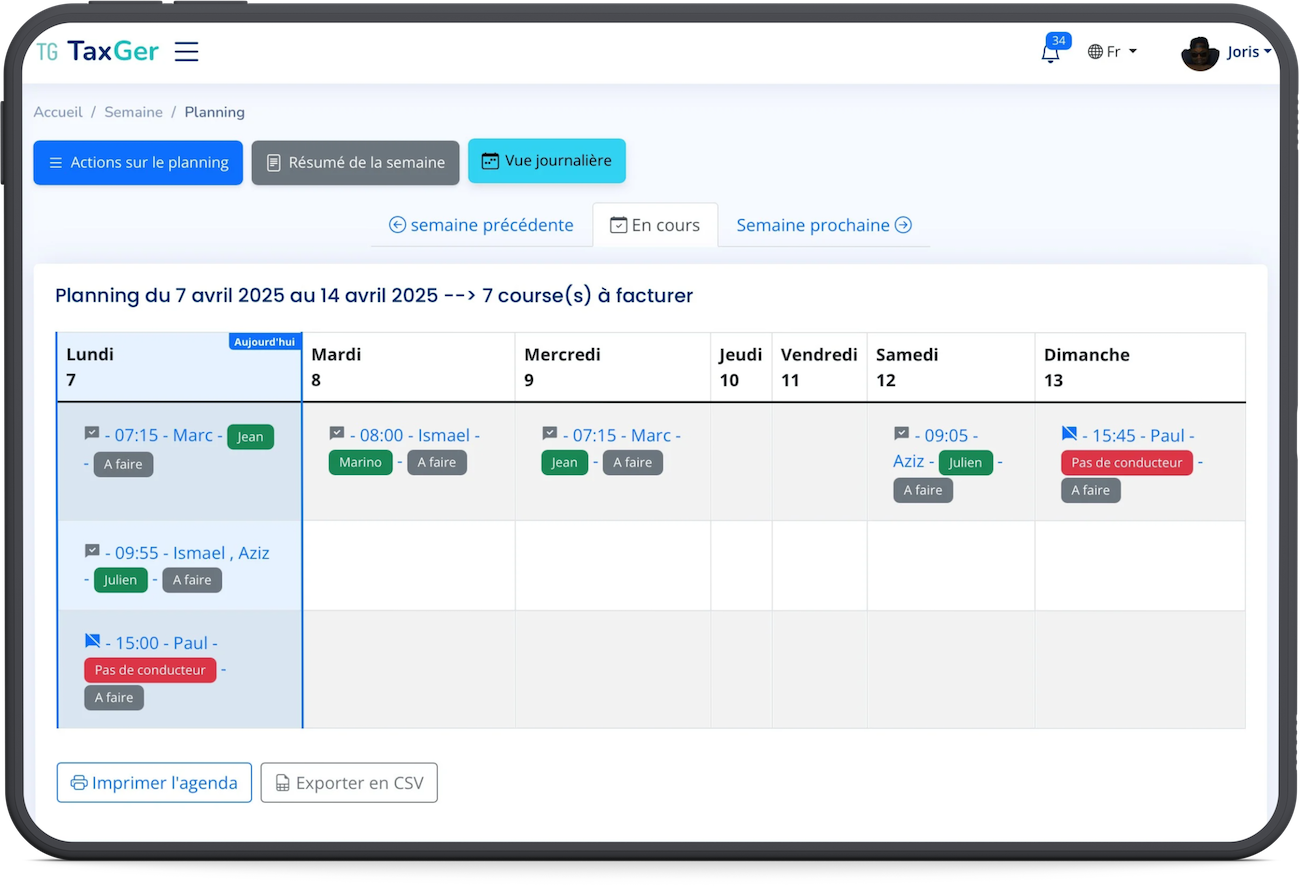Image resolution: width=1300 pixels, height=887 pixels.
Task: Click the globe language icon
Action: 1095,52
